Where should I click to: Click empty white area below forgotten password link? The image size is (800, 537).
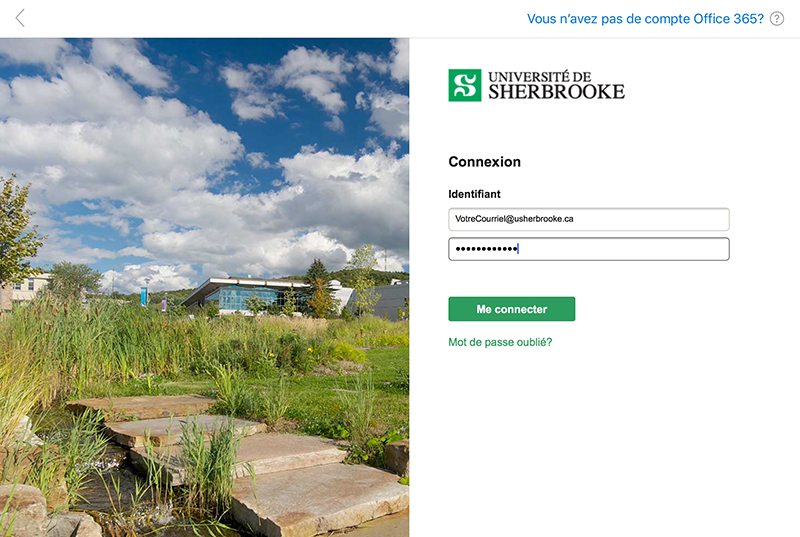click(x=602, y=439)
